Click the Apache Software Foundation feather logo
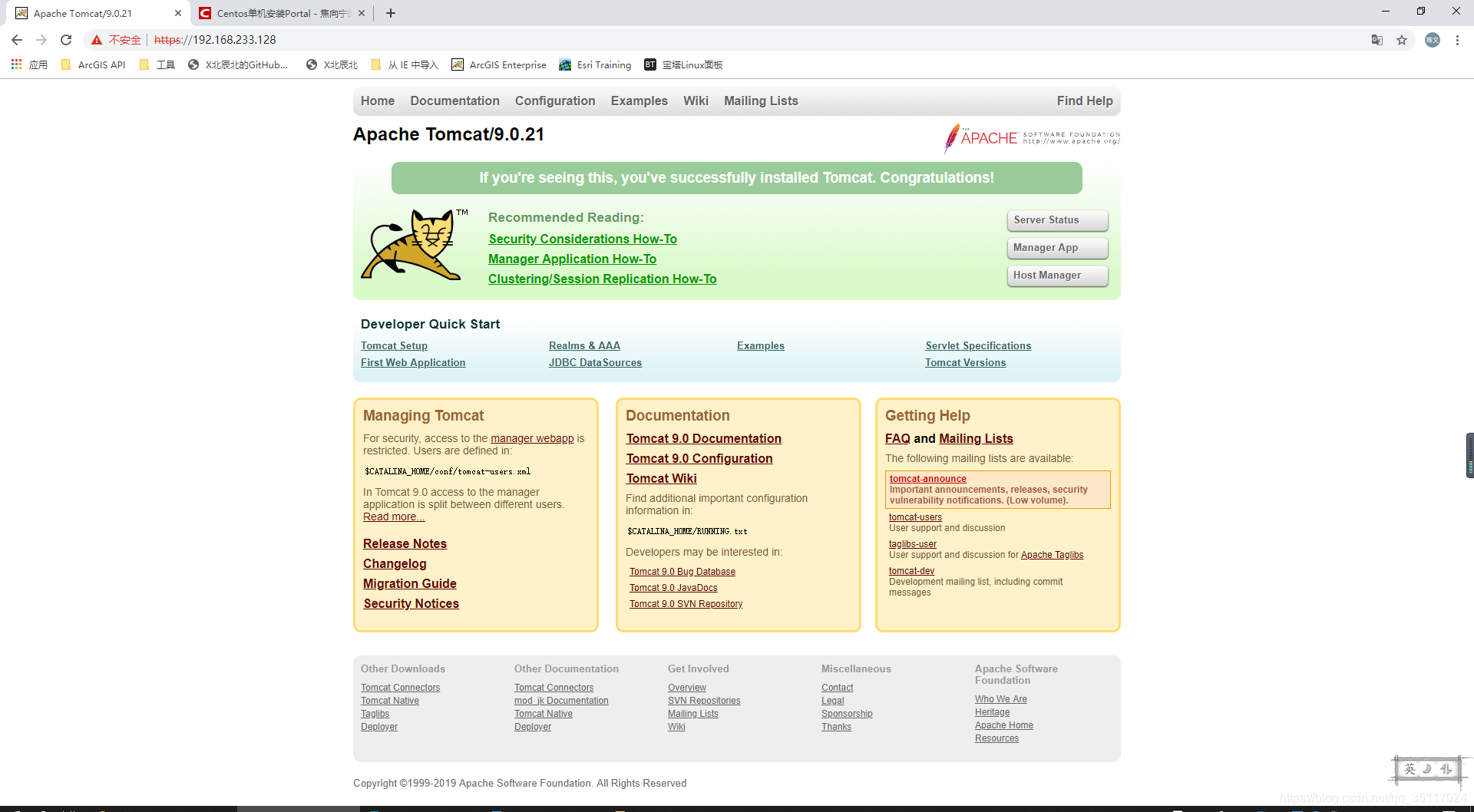The width and height of the screenshot is (1474, 812). point(1031,138)
